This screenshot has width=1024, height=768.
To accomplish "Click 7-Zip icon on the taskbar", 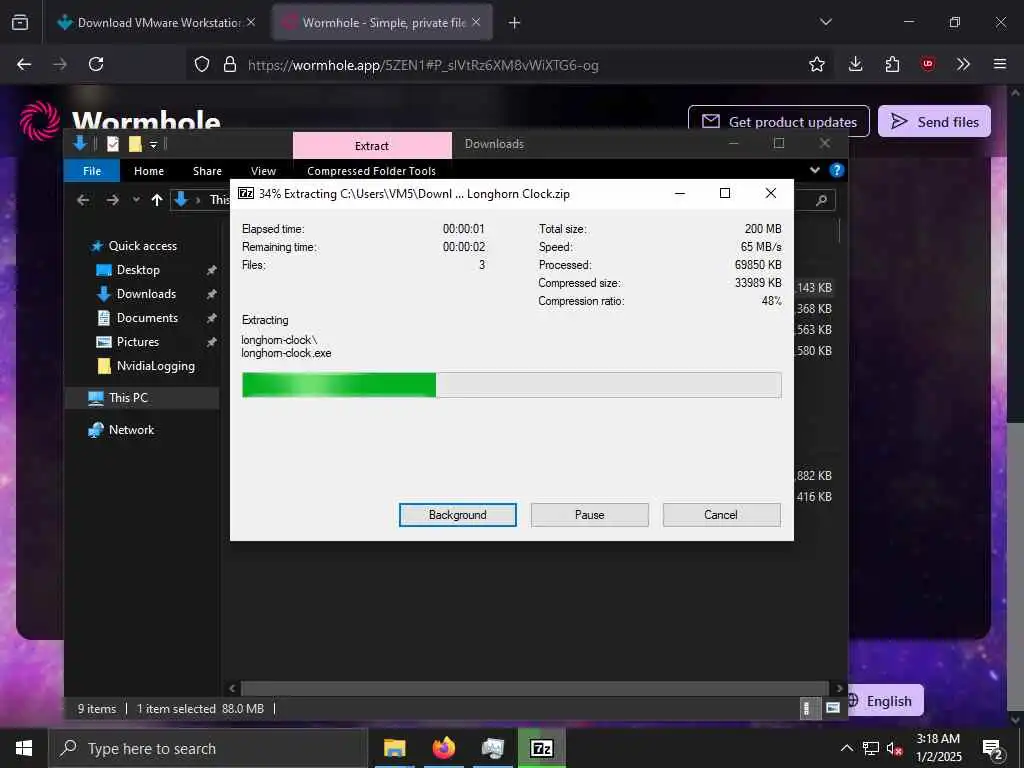I will [541, 748].
